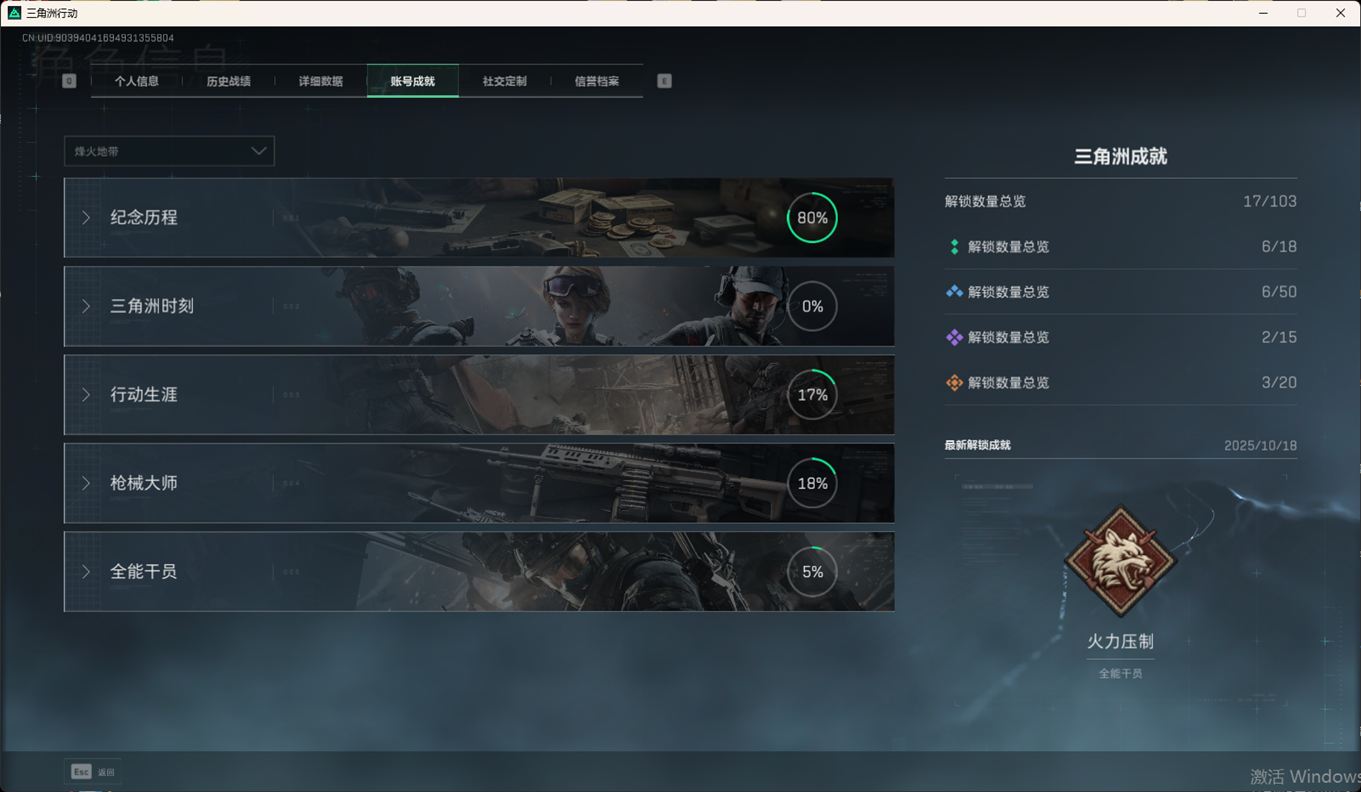
Task: Go to the 详细数据 tab
Action: pyautogui.click(x=320, y=81)
